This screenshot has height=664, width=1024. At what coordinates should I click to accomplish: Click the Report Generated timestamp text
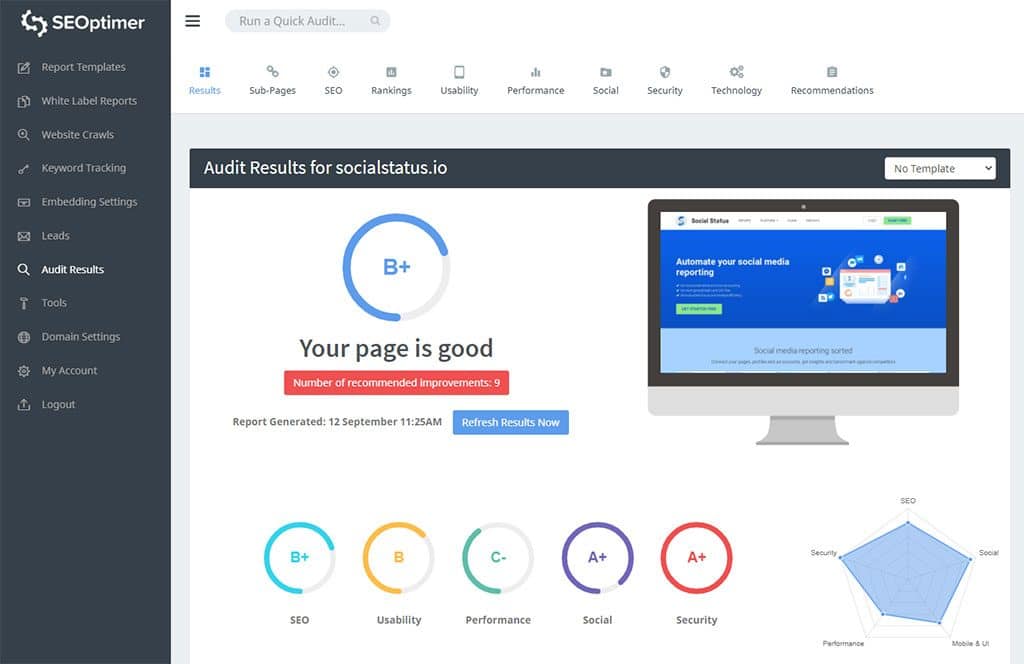tap(337, 422)
